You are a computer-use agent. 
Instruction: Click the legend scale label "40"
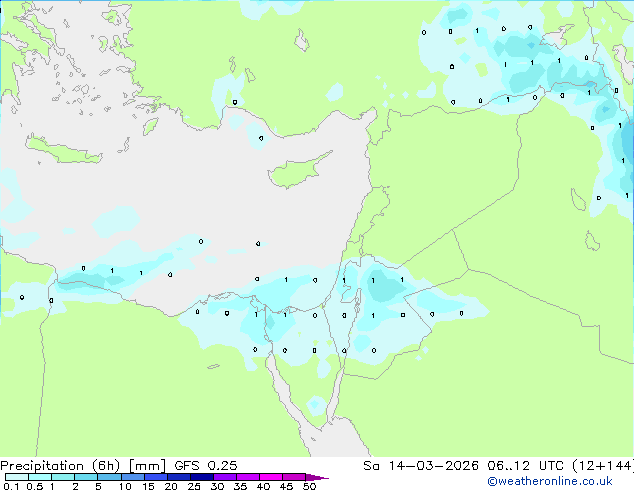263,486
